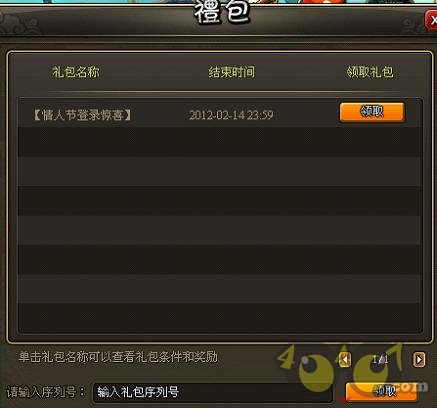
Task: Go to the previous gift list page
Action: 345,360
